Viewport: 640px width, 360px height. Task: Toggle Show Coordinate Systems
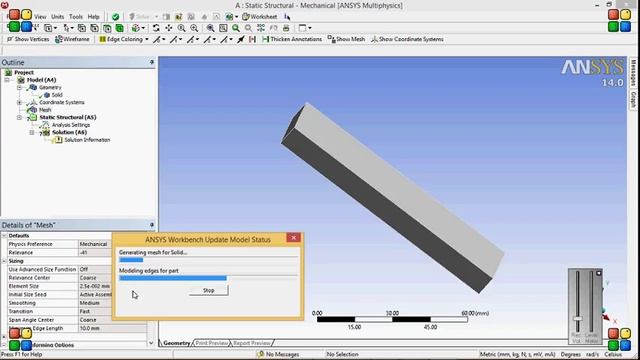(407, 39)
